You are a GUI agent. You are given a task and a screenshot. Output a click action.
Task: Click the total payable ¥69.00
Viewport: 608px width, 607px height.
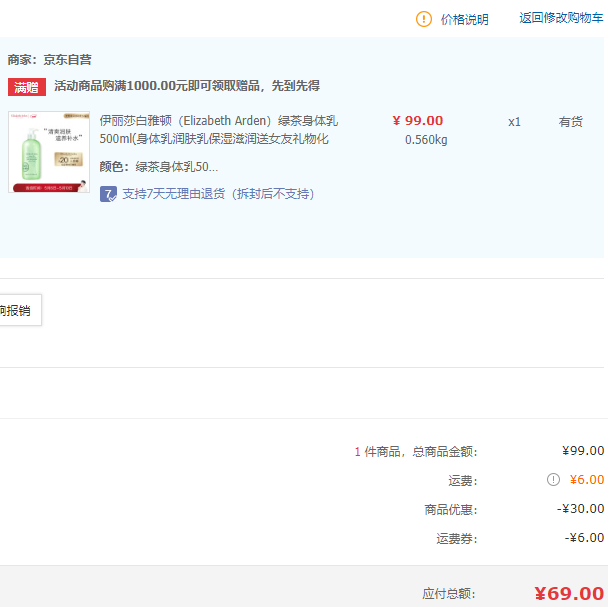point(569,593)
